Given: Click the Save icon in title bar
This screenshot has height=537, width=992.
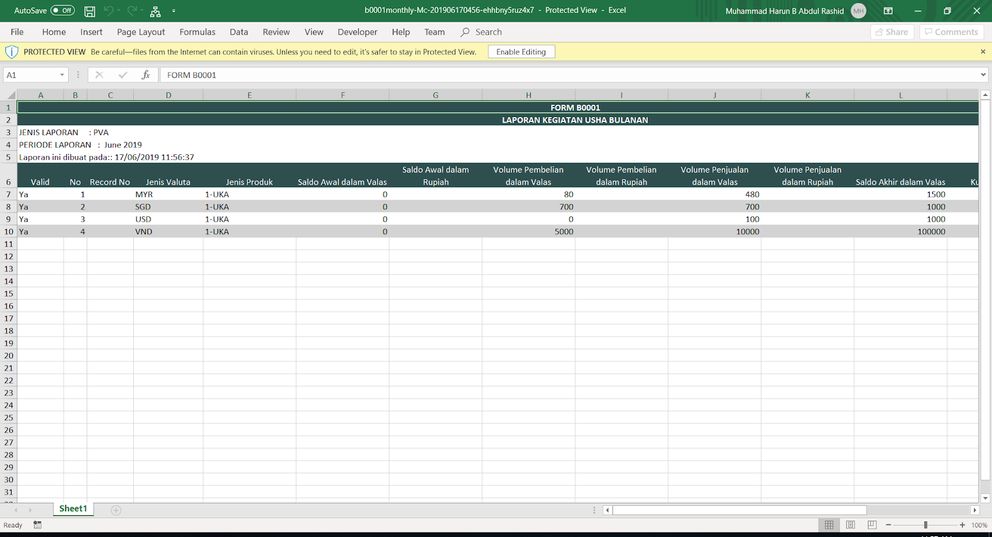Looking at the screenshot, I should [90, 11].
